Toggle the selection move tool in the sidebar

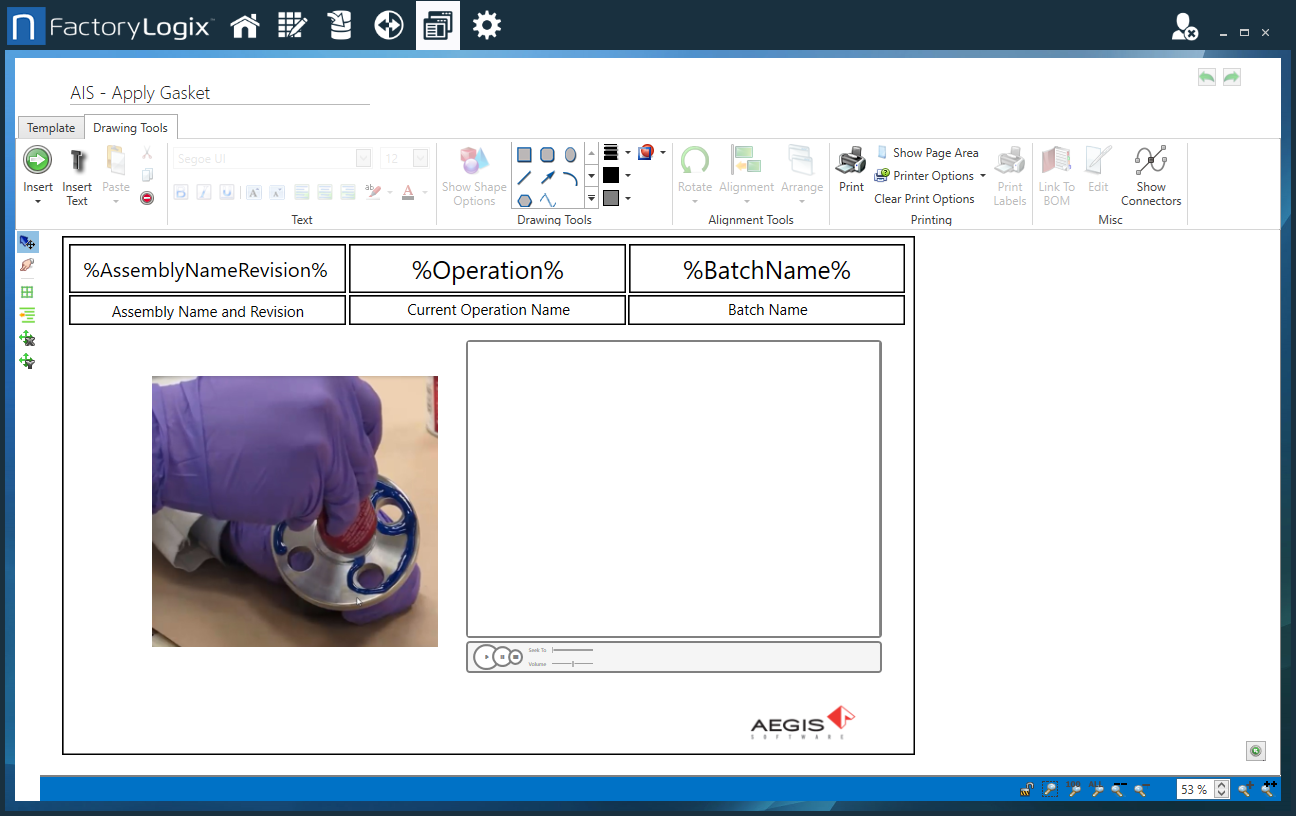pyautogui.click(x=27, y=241)
